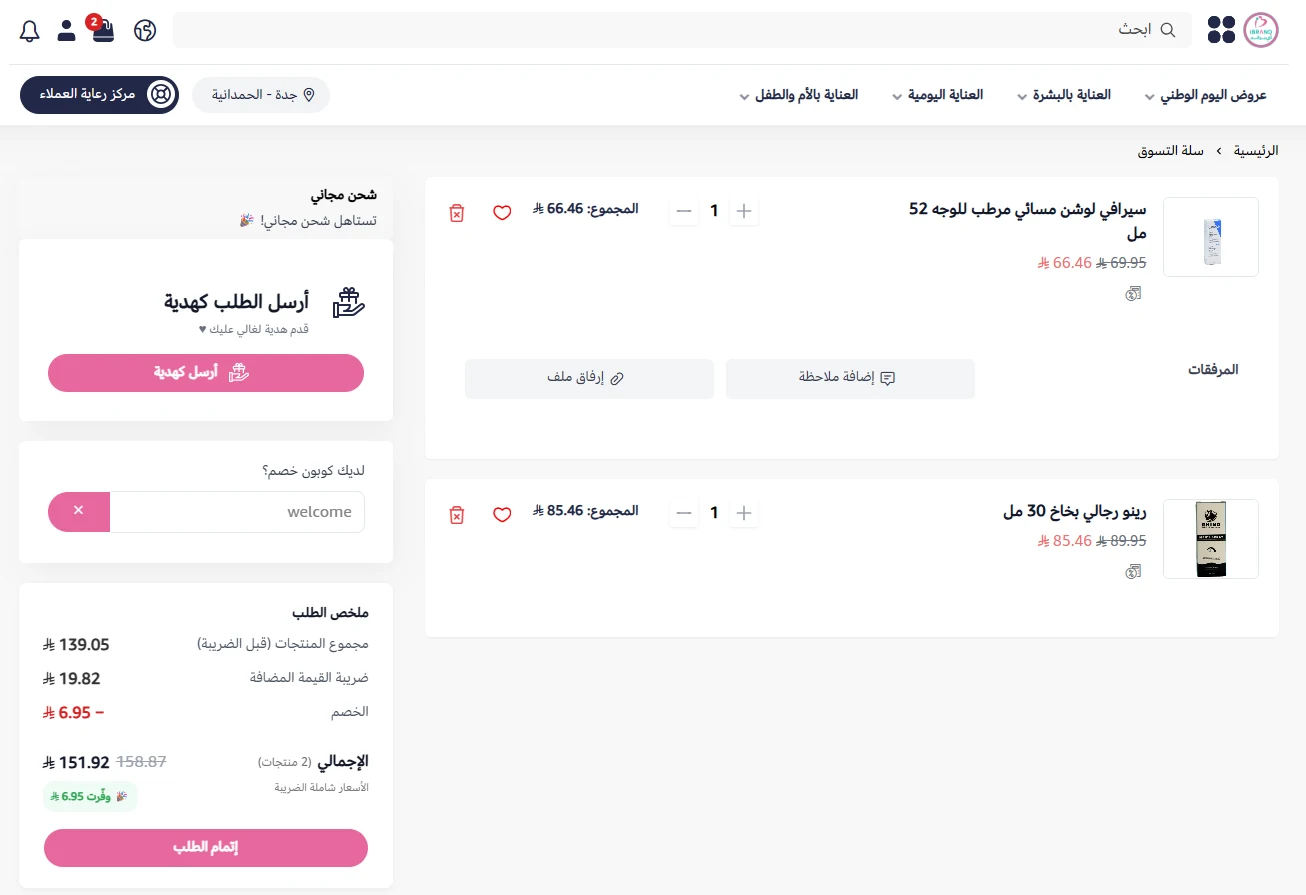1306x895 pixels.
Task: Decrease quantity of Rhino men's spray
Action: pos(684,513)
